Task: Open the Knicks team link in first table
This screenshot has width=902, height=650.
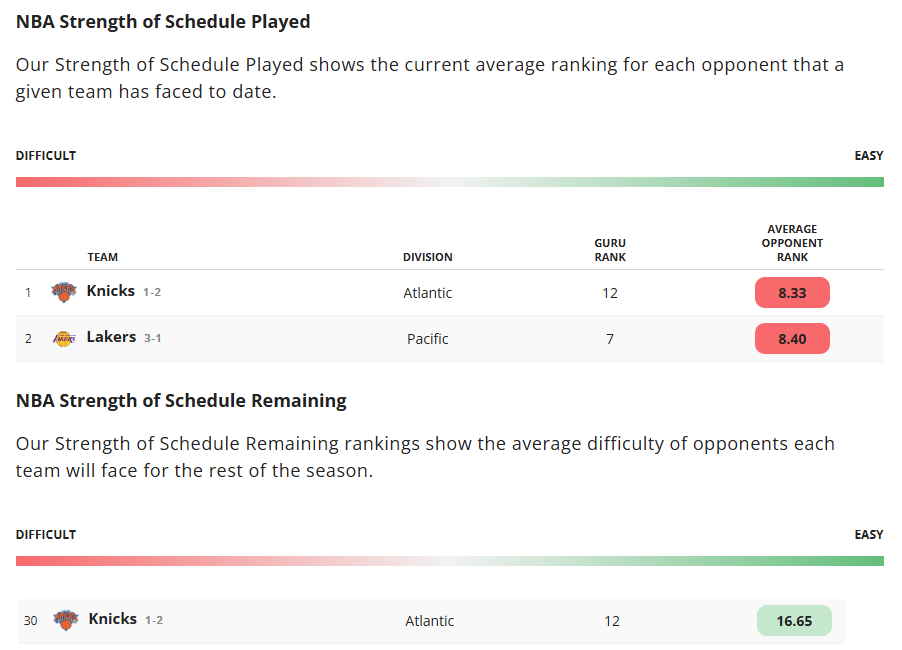Action: [110, 291]
